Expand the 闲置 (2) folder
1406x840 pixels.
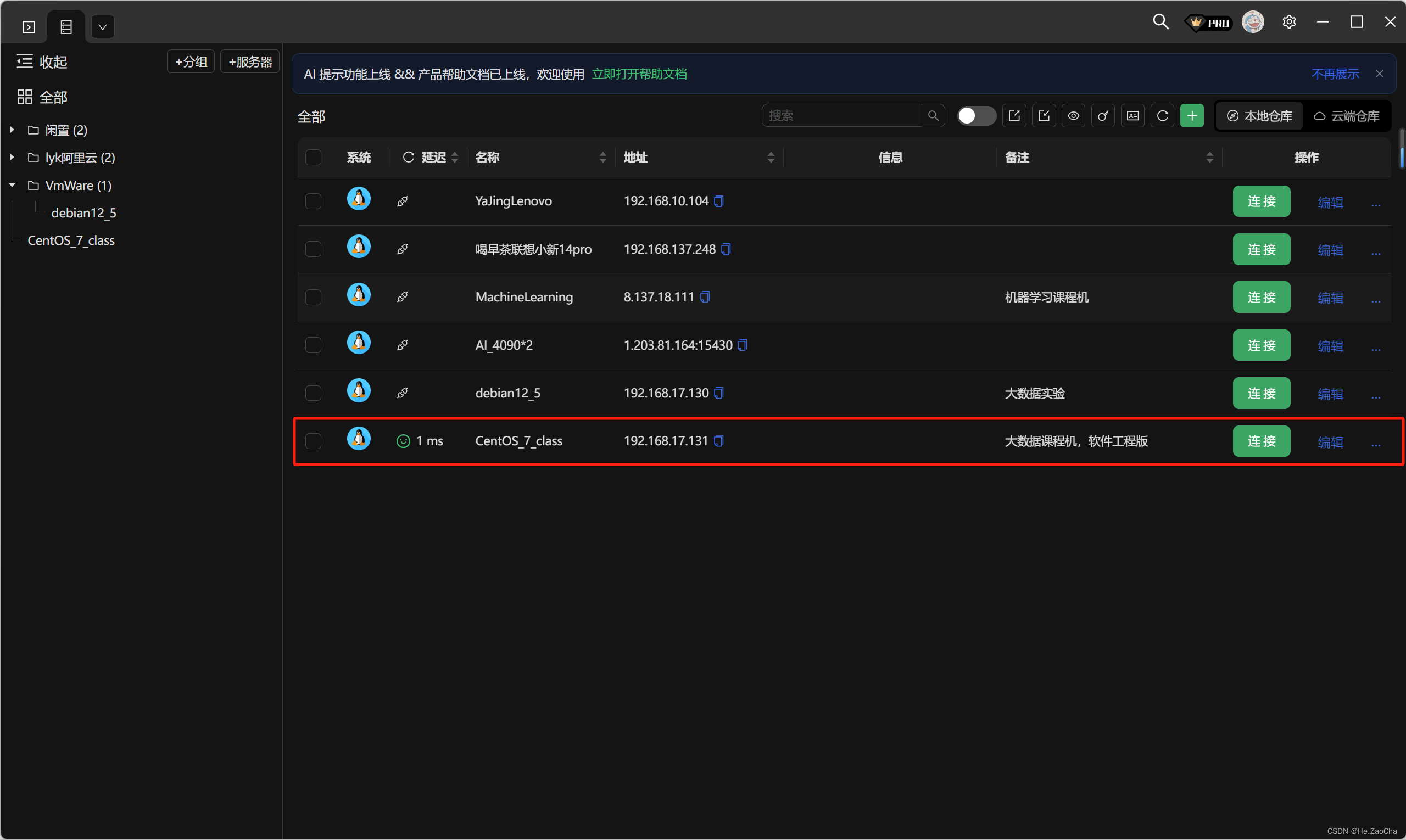12,130
